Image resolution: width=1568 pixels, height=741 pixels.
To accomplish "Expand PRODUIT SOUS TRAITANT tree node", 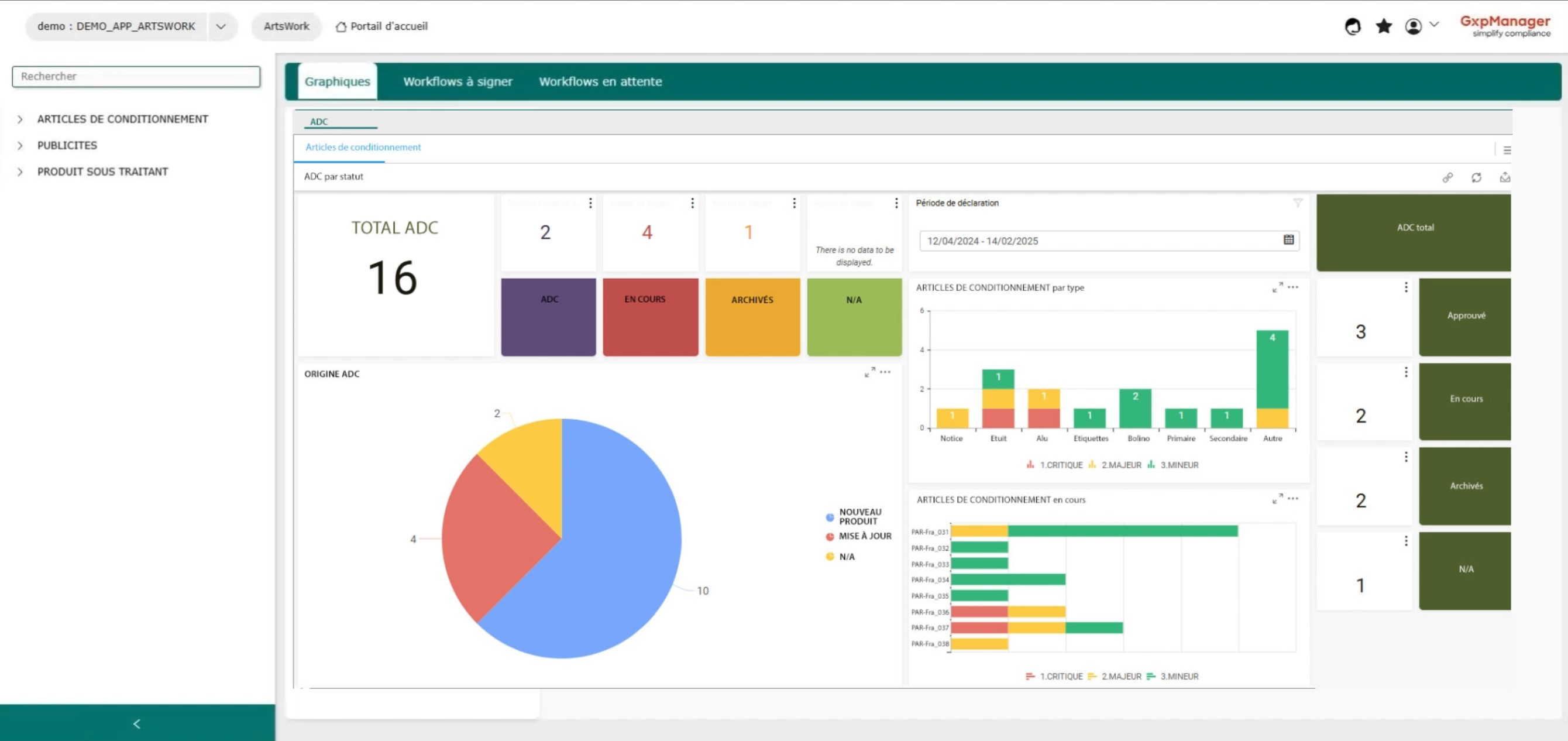I will [x=20, y=171].
